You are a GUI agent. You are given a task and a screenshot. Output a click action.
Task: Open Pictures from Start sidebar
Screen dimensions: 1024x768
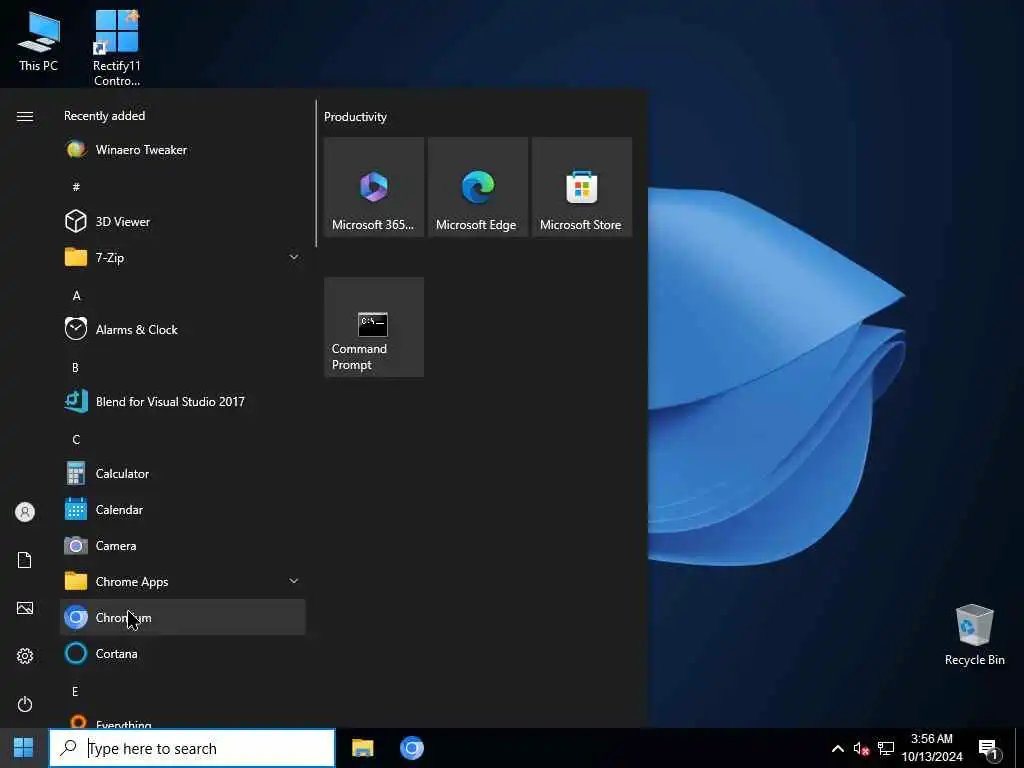pos(25,608)
